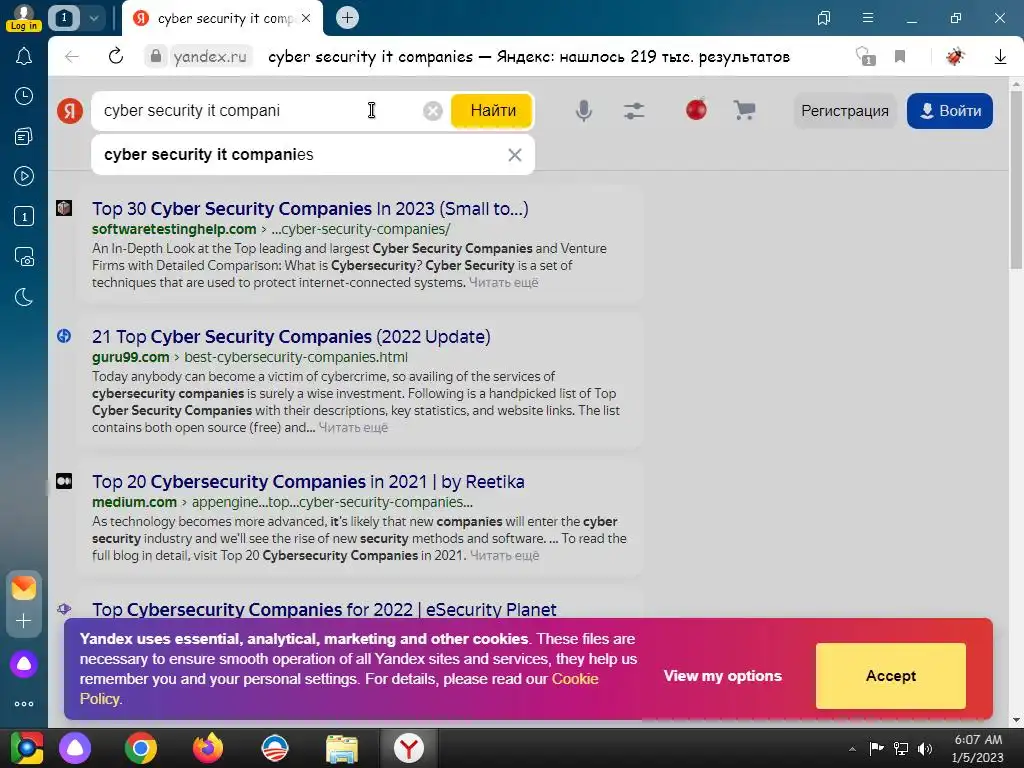Add new sidebar app with plus

tap(24, 620)
